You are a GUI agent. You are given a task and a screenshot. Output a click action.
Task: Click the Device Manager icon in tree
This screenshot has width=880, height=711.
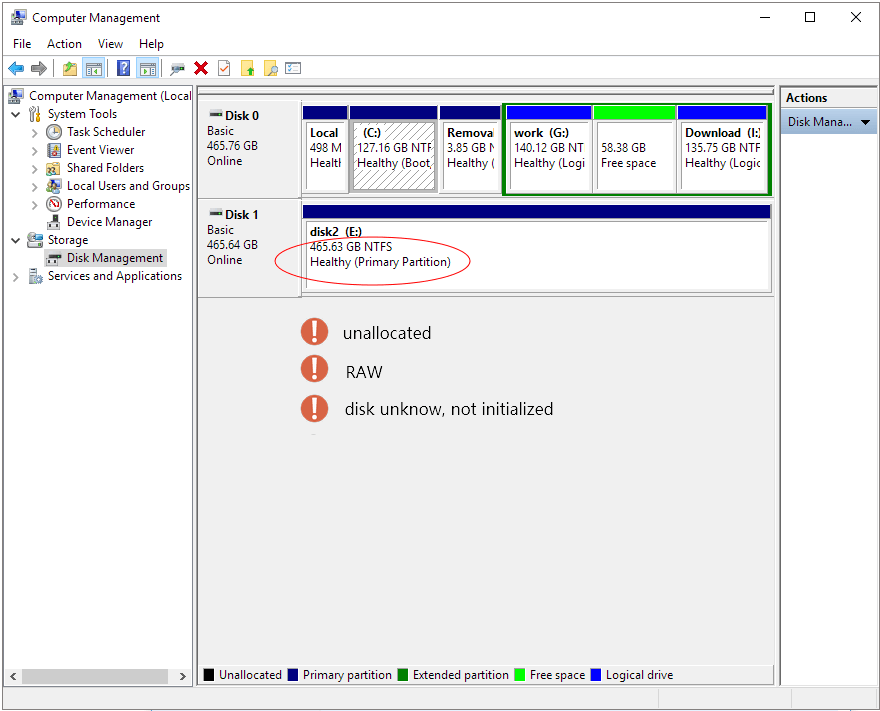pos(54,222)
